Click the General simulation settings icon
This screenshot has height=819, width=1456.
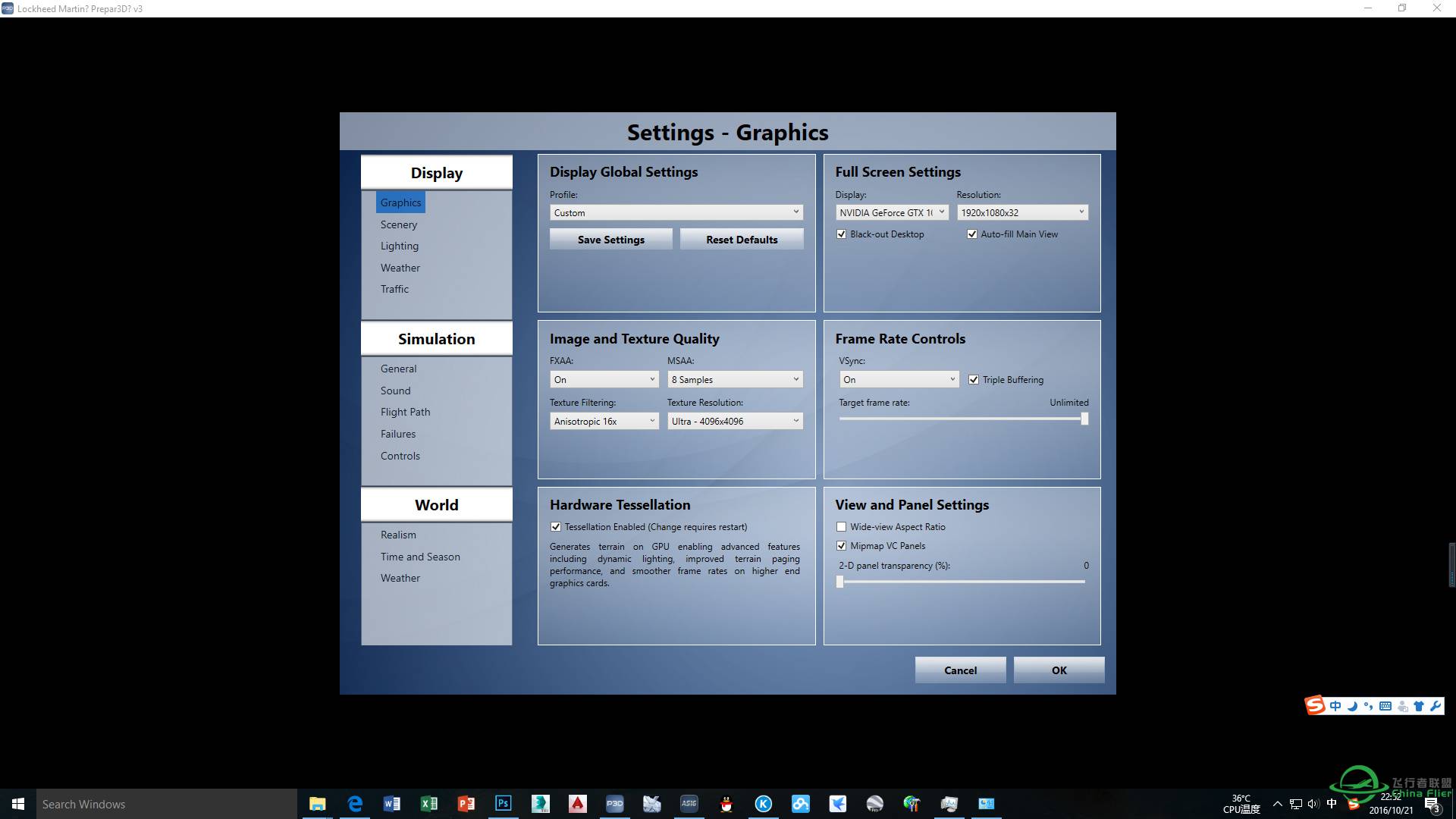coord(398,368)
